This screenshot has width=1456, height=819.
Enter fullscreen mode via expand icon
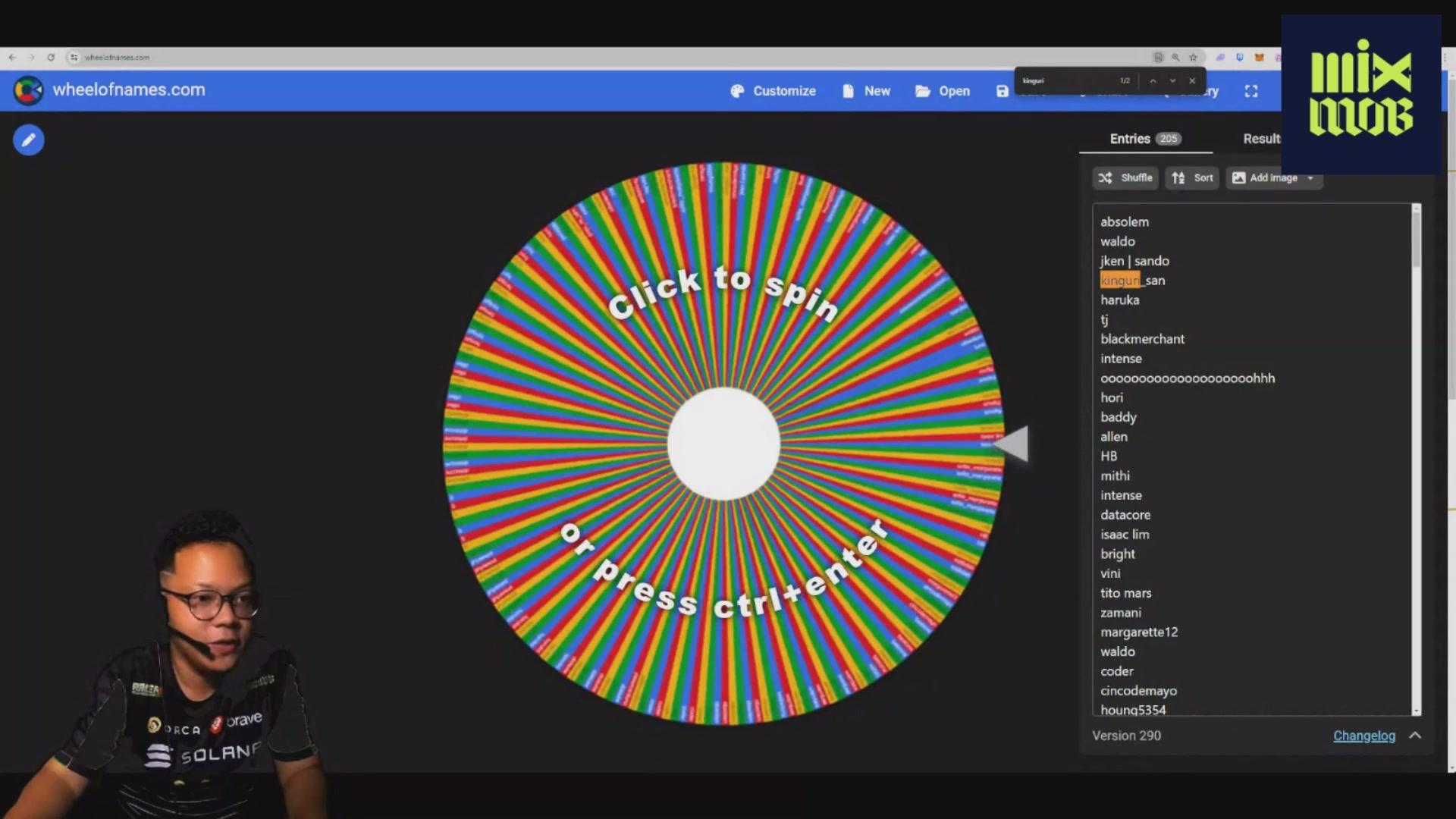[x=1251, y=91]
